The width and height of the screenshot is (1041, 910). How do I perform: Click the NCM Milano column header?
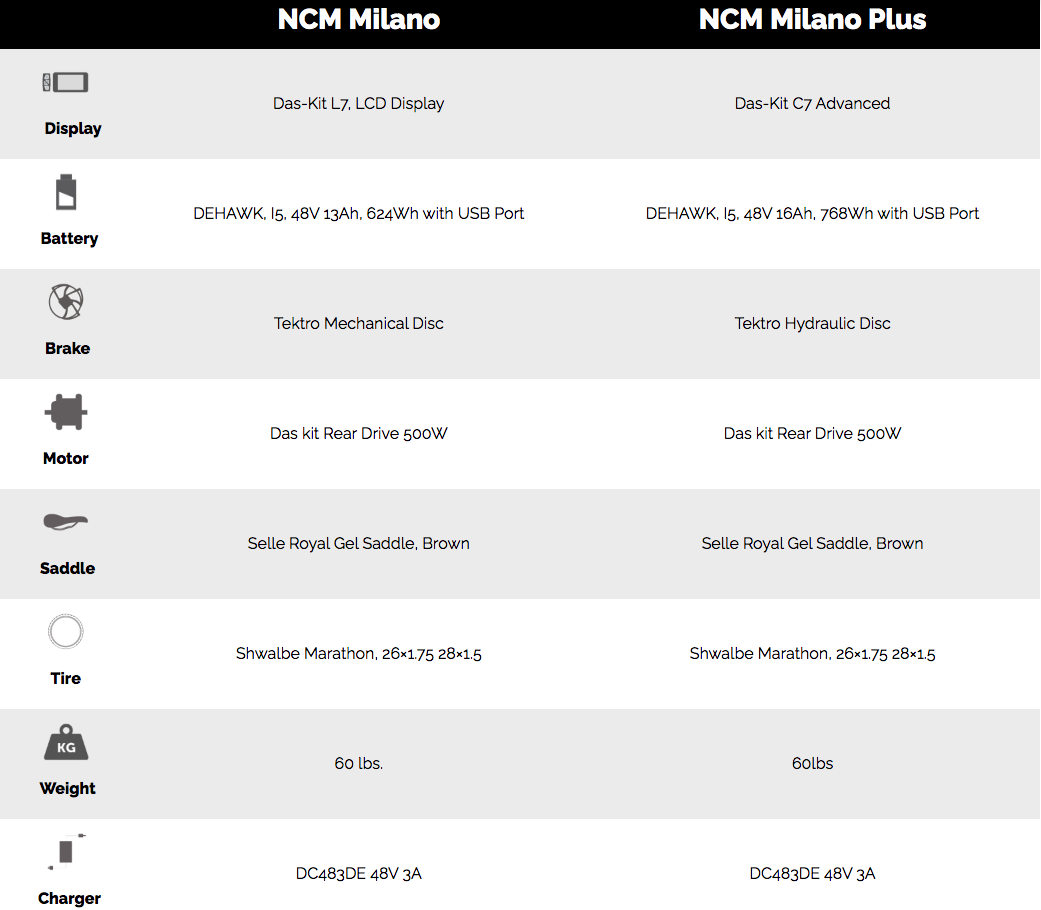(358, 20)
